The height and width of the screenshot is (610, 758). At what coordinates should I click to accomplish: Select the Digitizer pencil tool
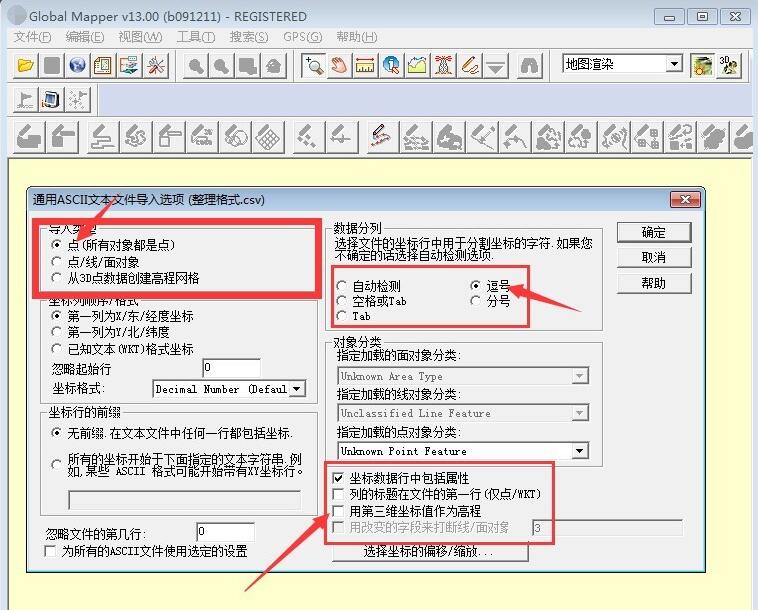coord(469,65)
